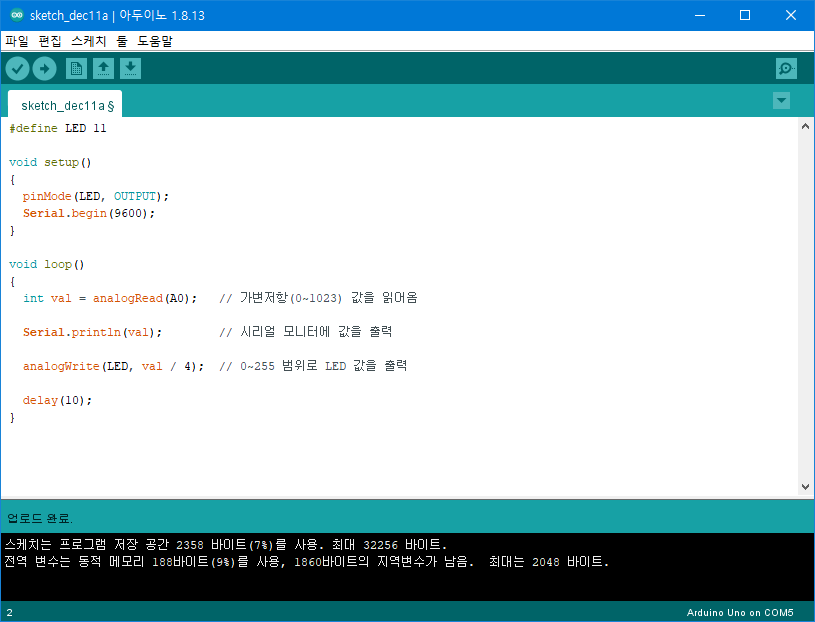Viewport: 815px width, 622px height.
Task: Open the Serial Monitor icon
Action: (x=786, y=69)
